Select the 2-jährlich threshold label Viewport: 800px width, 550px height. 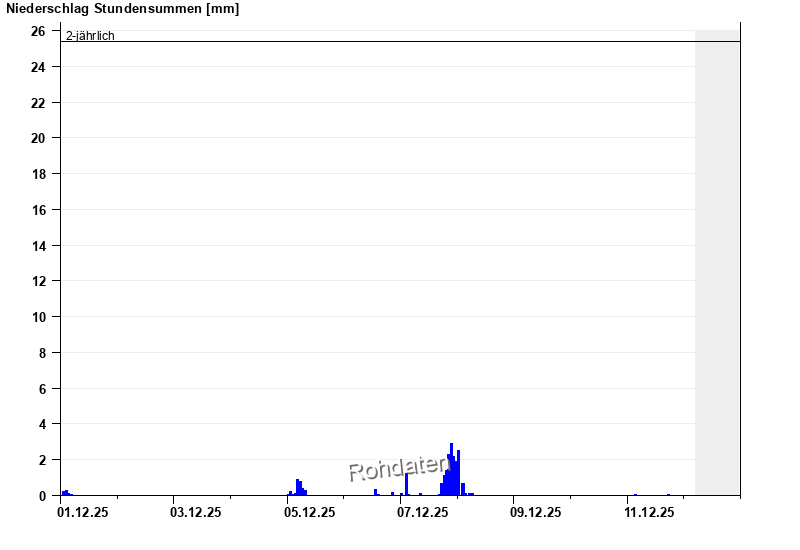pos(90,36)
